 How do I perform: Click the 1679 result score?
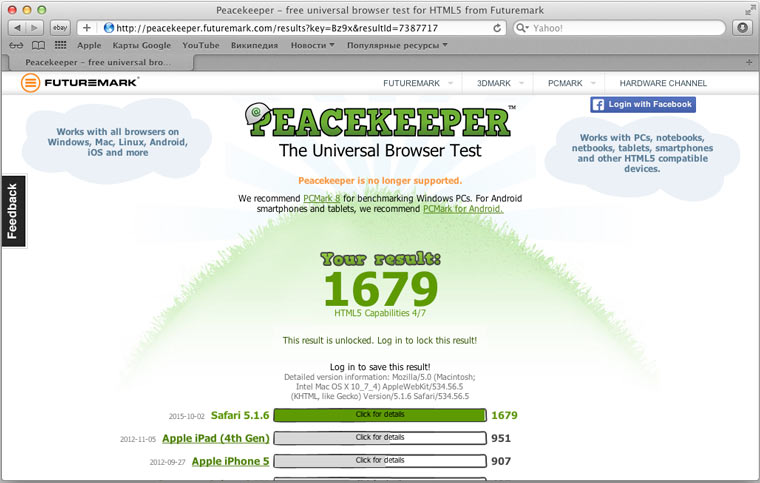coord(381,289)
